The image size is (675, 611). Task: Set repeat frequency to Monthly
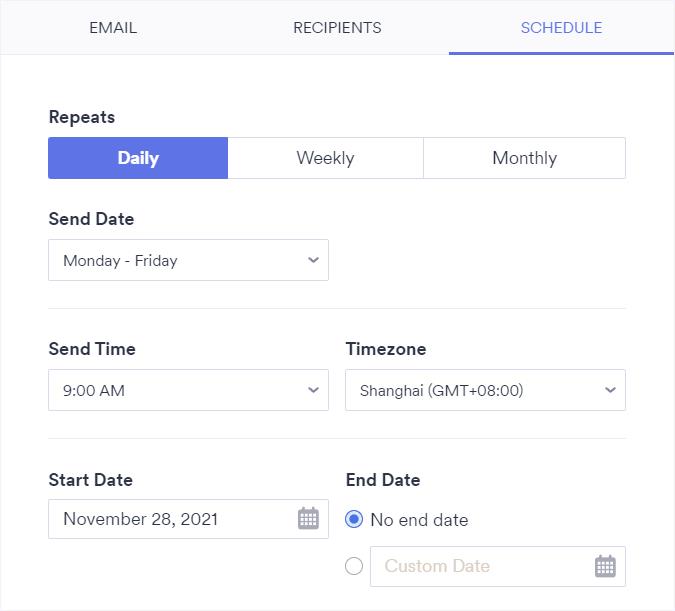(524, 158)
